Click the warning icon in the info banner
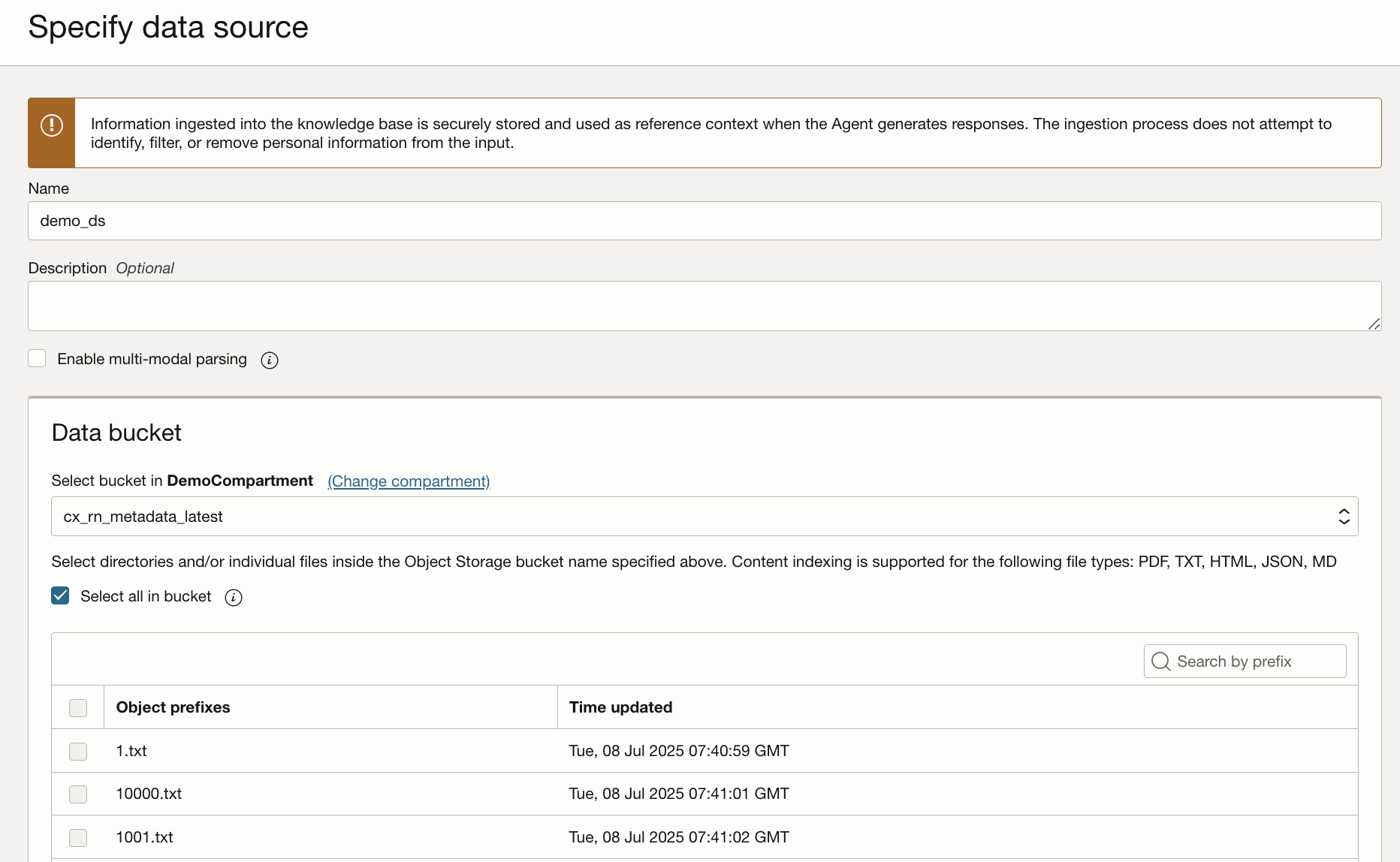The width and height of the screenshot is (1400, 862). click(x=52, y=125)
